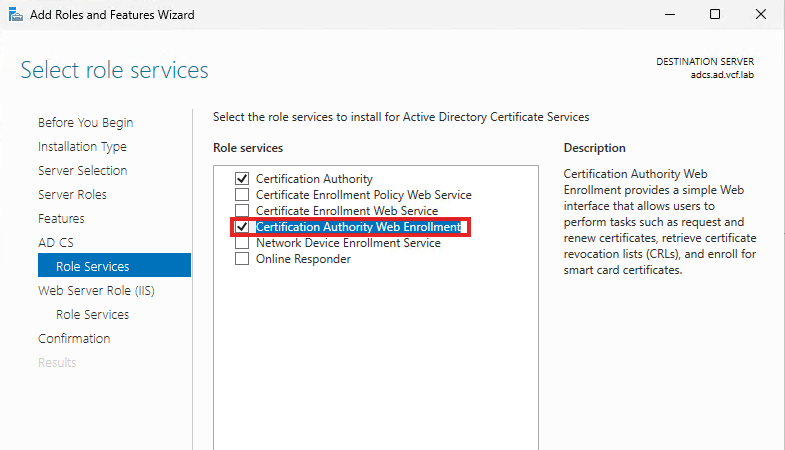Untick Certification Authority Web Enrollment checkbox
This screenshot has width=785, height=450.
click(242, 227)
